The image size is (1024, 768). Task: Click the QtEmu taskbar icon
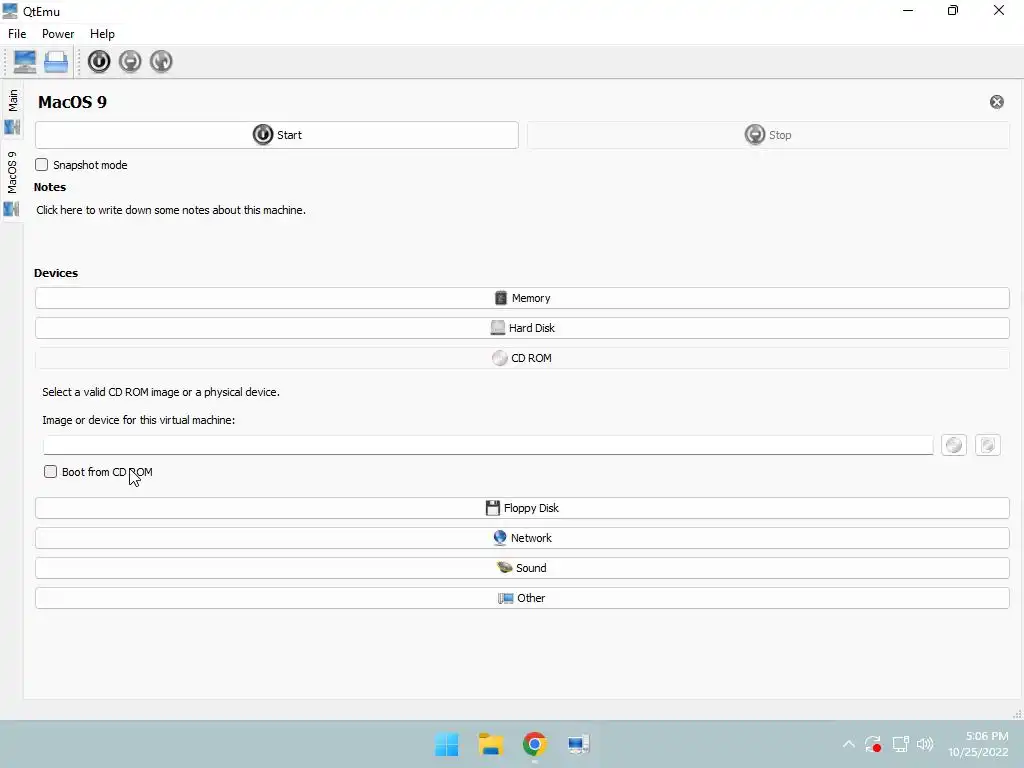pos(578,744)
